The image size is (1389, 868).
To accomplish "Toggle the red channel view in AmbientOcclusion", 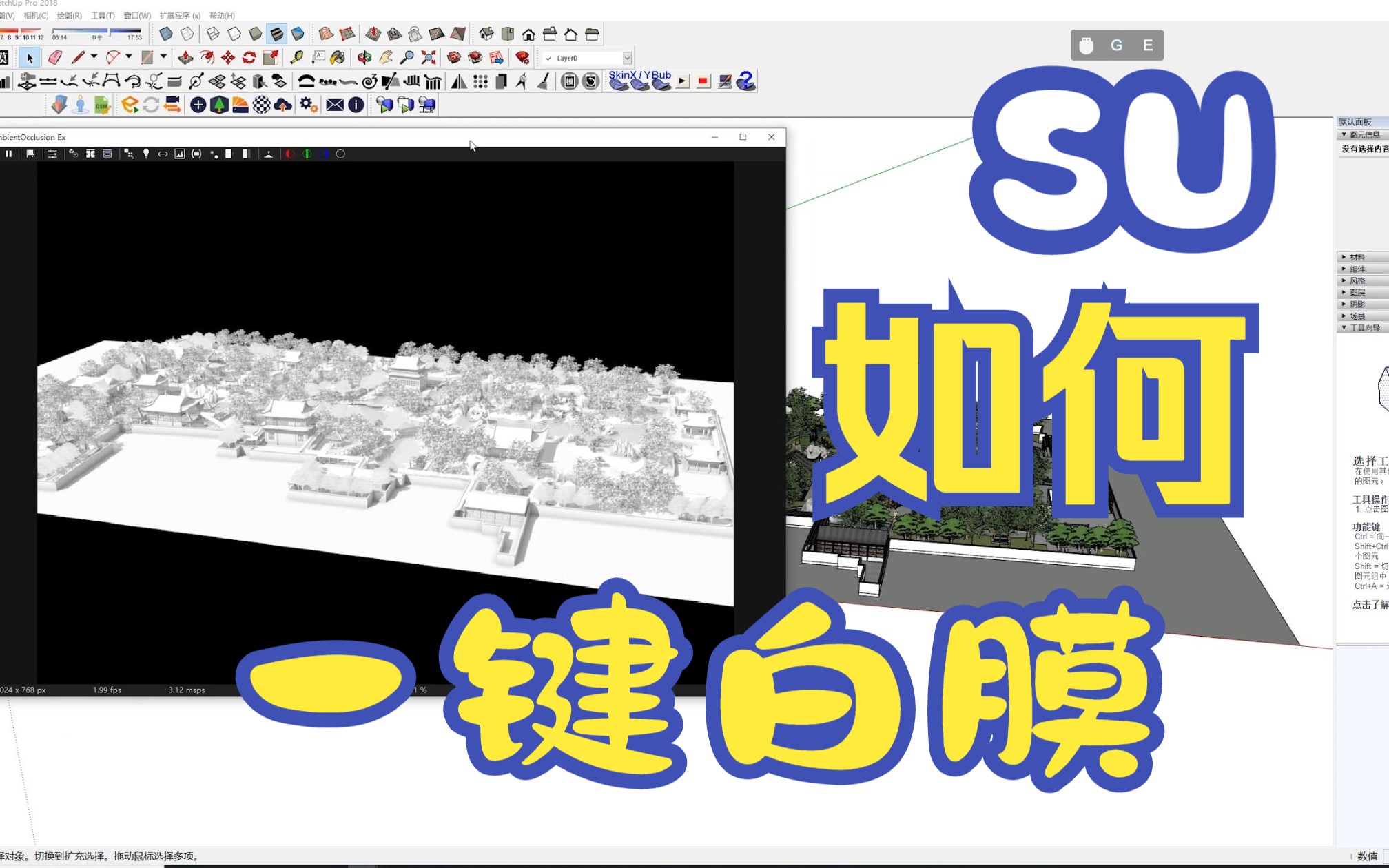I will (x=289, y=154).
